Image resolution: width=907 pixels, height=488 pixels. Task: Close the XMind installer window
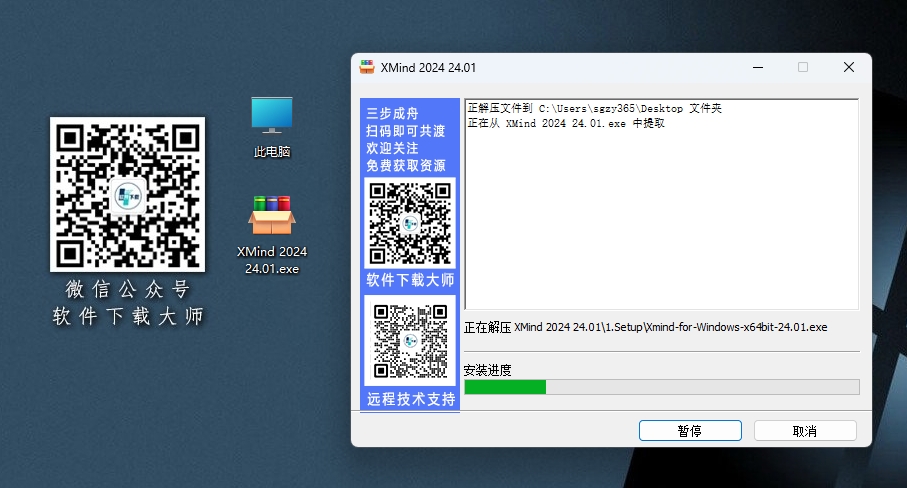tap(849, 67)
